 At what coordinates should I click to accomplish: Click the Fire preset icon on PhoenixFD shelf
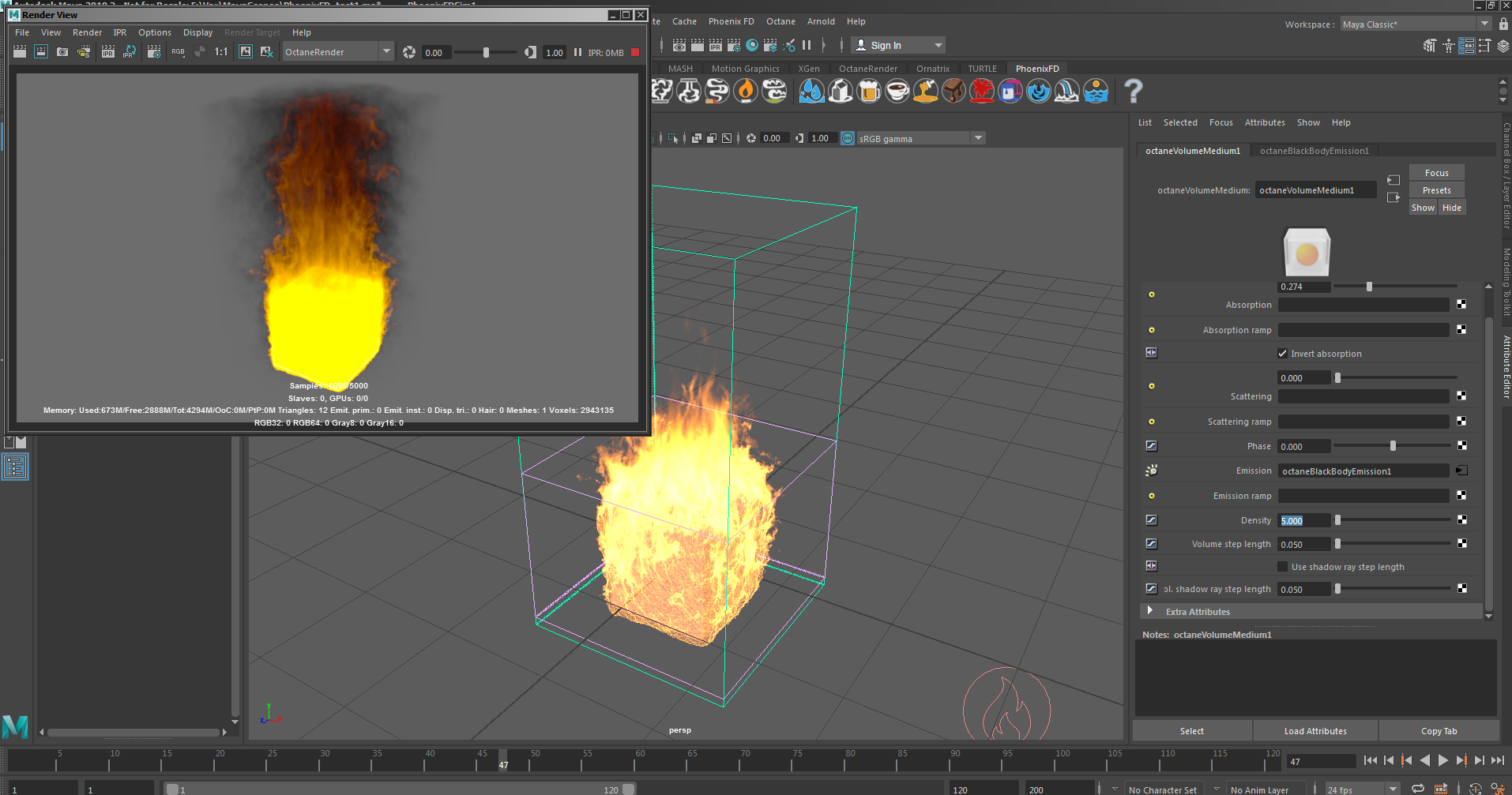(745, 91)
